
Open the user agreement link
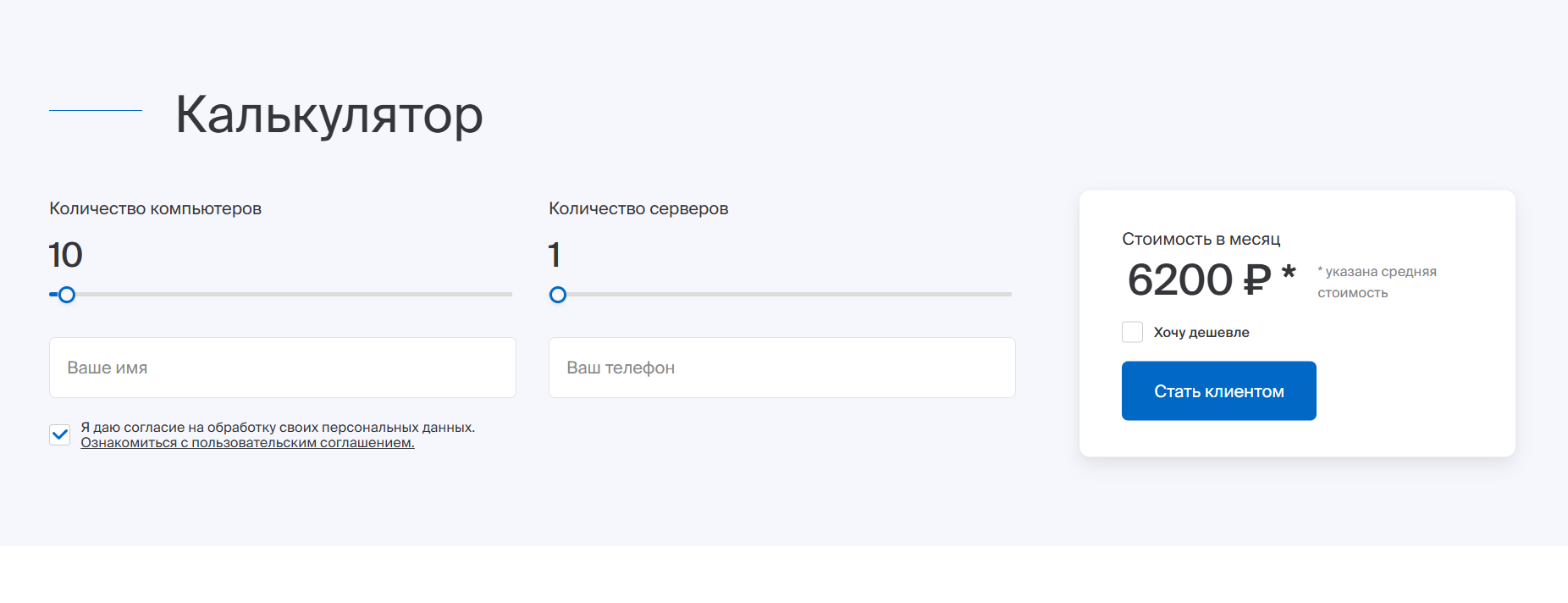(x=247, y=443)
